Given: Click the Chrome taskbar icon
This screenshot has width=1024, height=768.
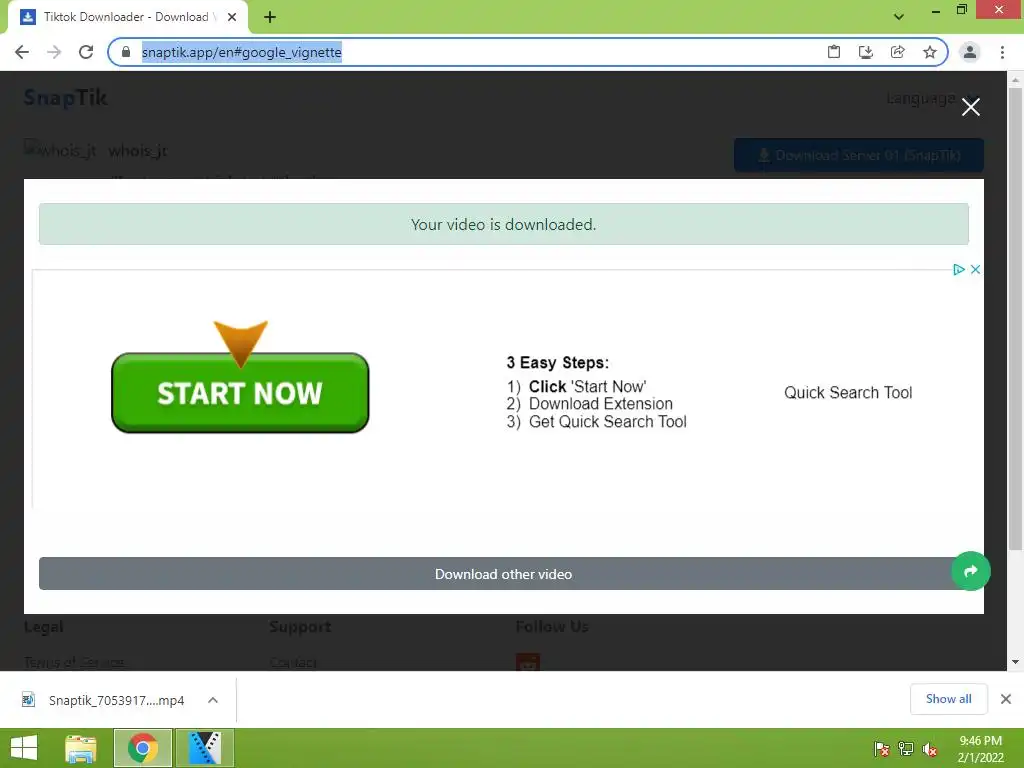Looking at the screenshot, I should [143, 748].
